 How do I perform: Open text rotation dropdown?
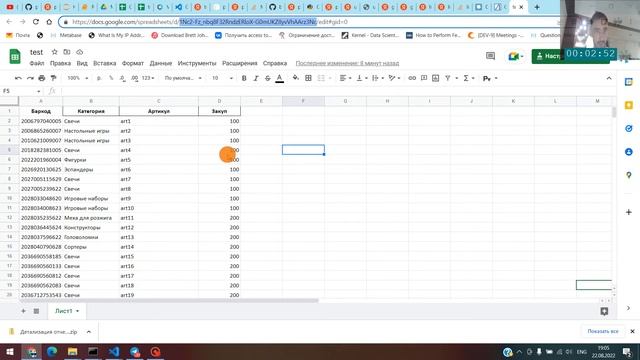pyautogui.click(x=394, y=78)
